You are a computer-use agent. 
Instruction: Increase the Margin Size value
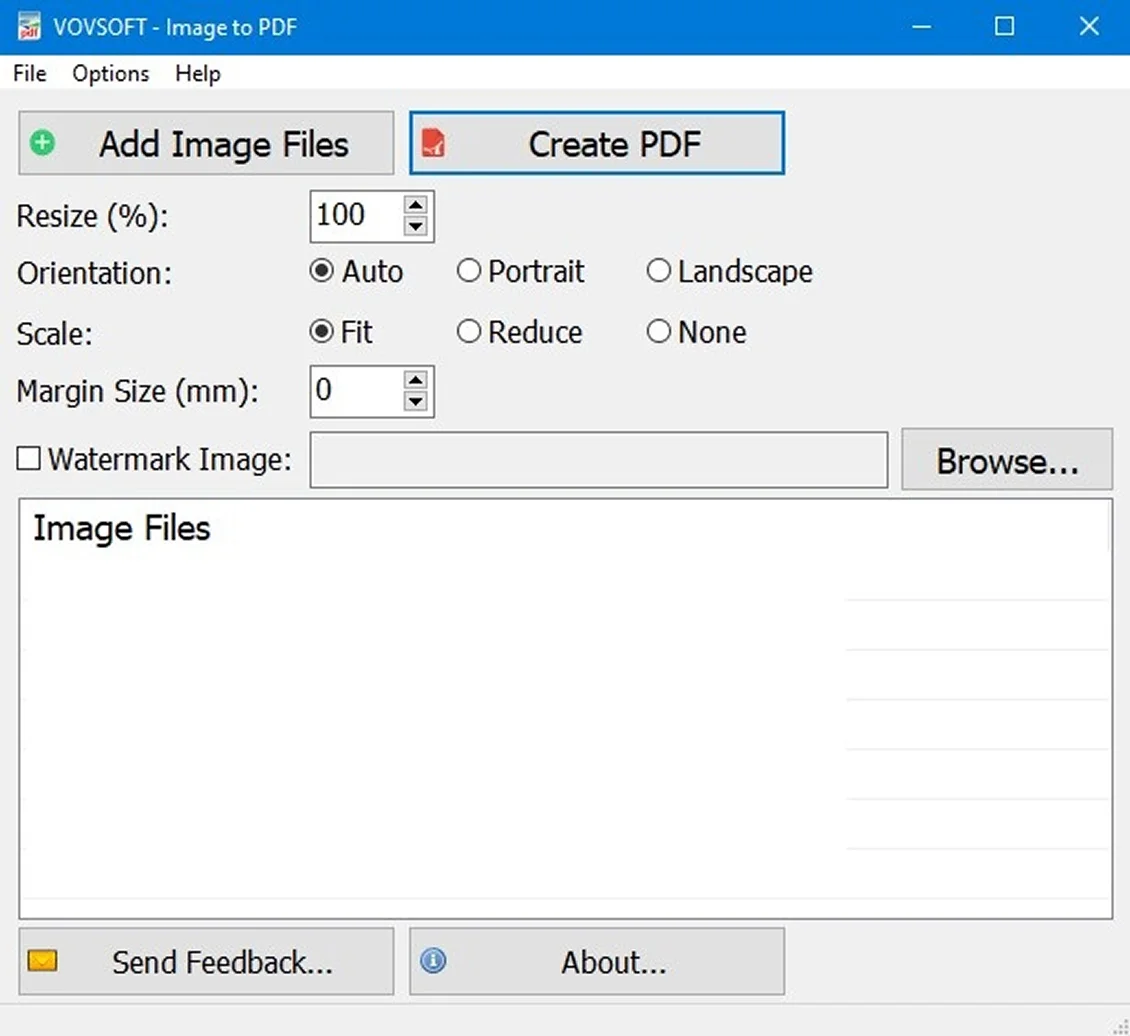[x=415, y=380]
